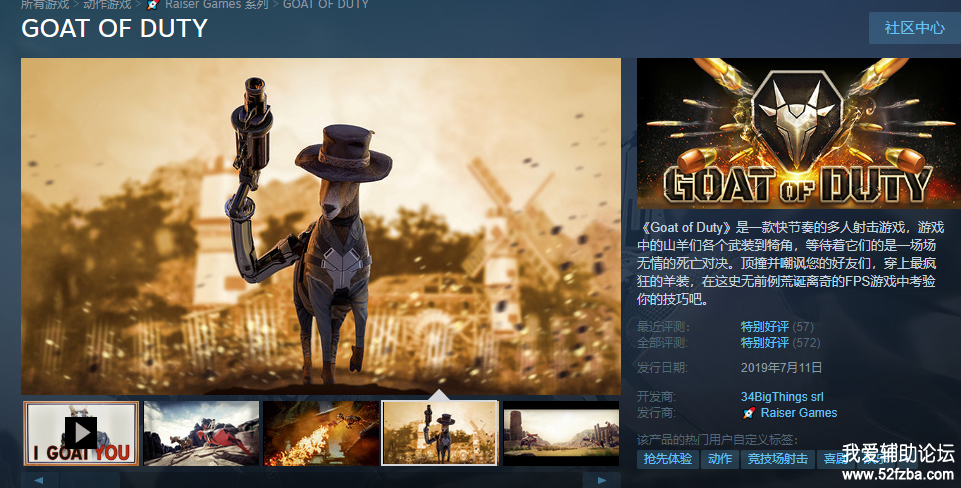The height and width of the screenshot is (488, 961).
Task: Click the thumbnail strip right arrow
Action: point(601,480)
